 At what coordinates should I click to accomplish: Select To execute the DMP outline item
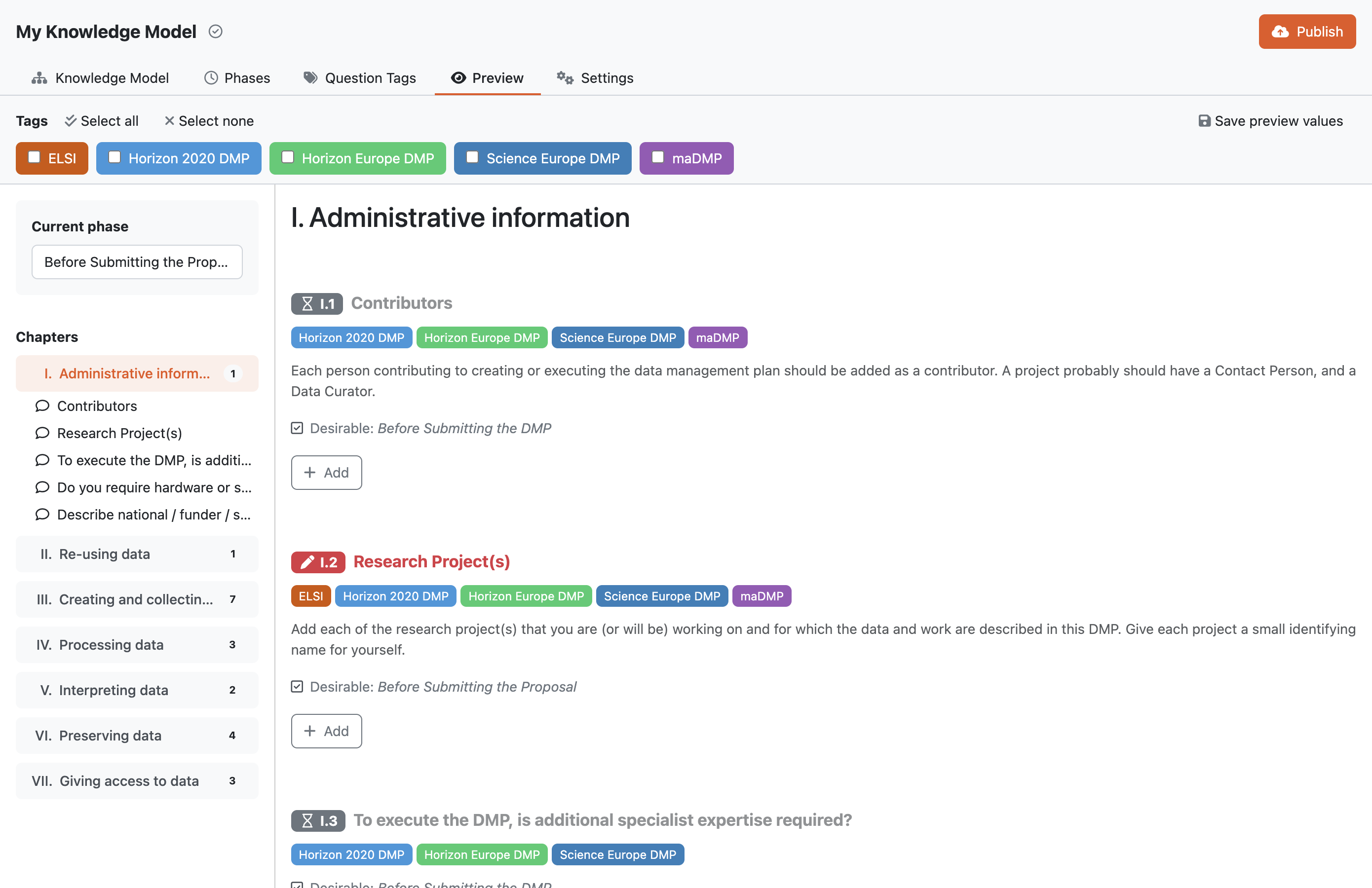click(x=154, y=460)
